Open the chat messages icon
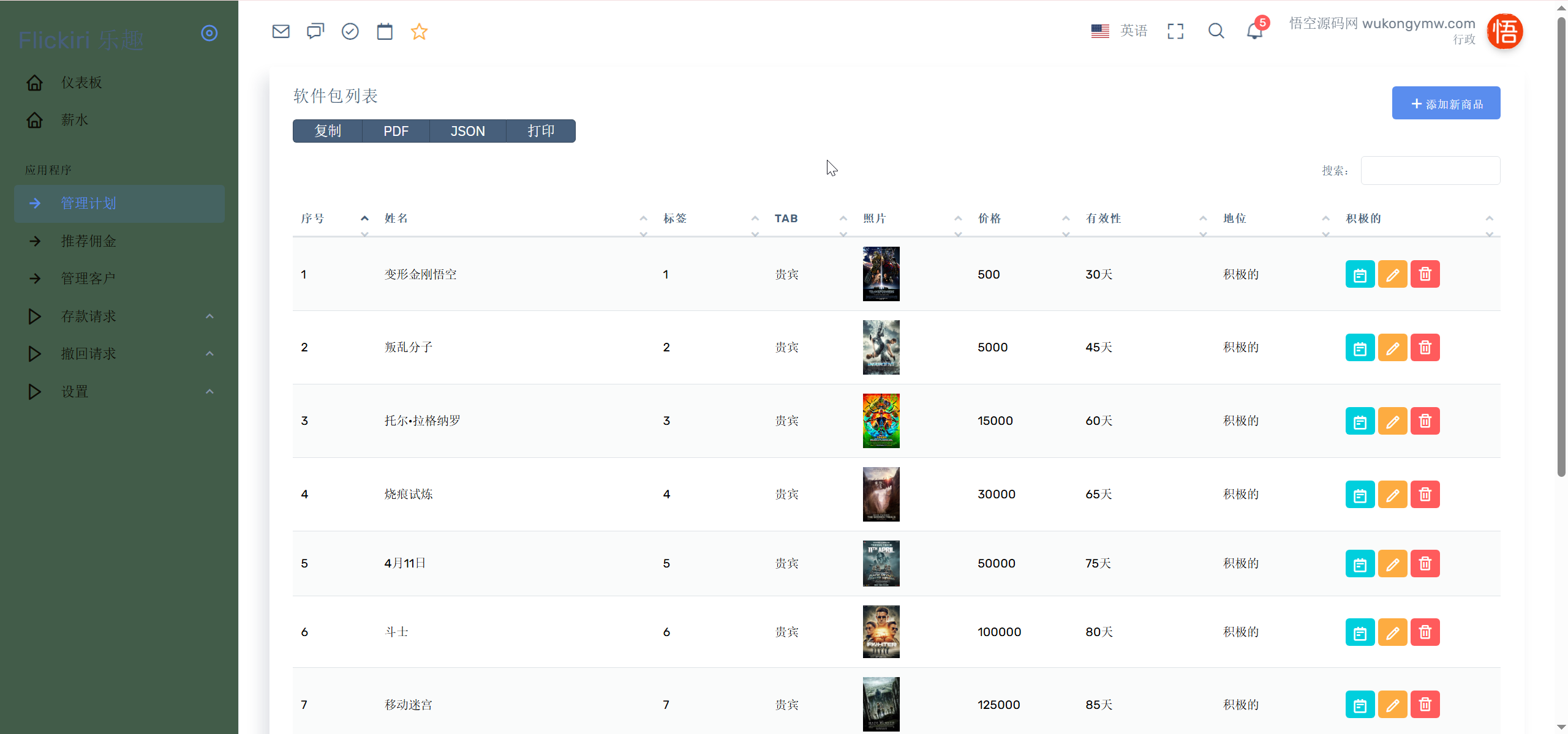This screenshot has height=734, width=1568. pyautogui.click(x=315, y=31)
